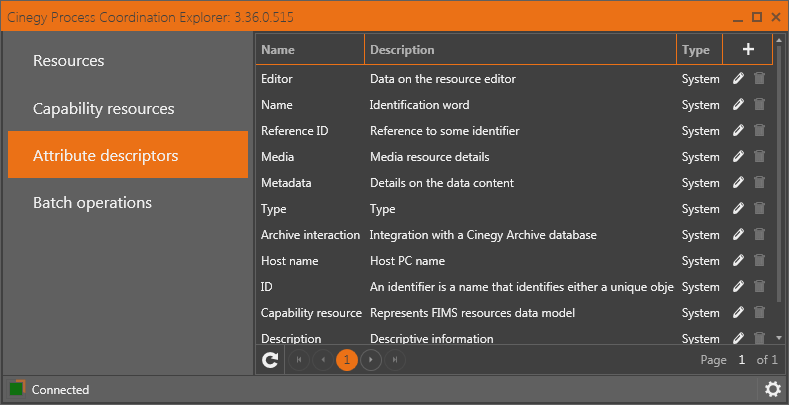Edit the Media descriptor
The image size is (789, 405).
pyautogui.click(x=738, y=156)
